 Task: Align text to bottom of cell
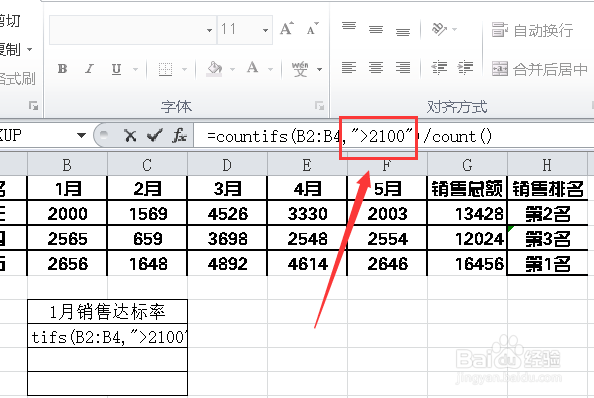403,32
